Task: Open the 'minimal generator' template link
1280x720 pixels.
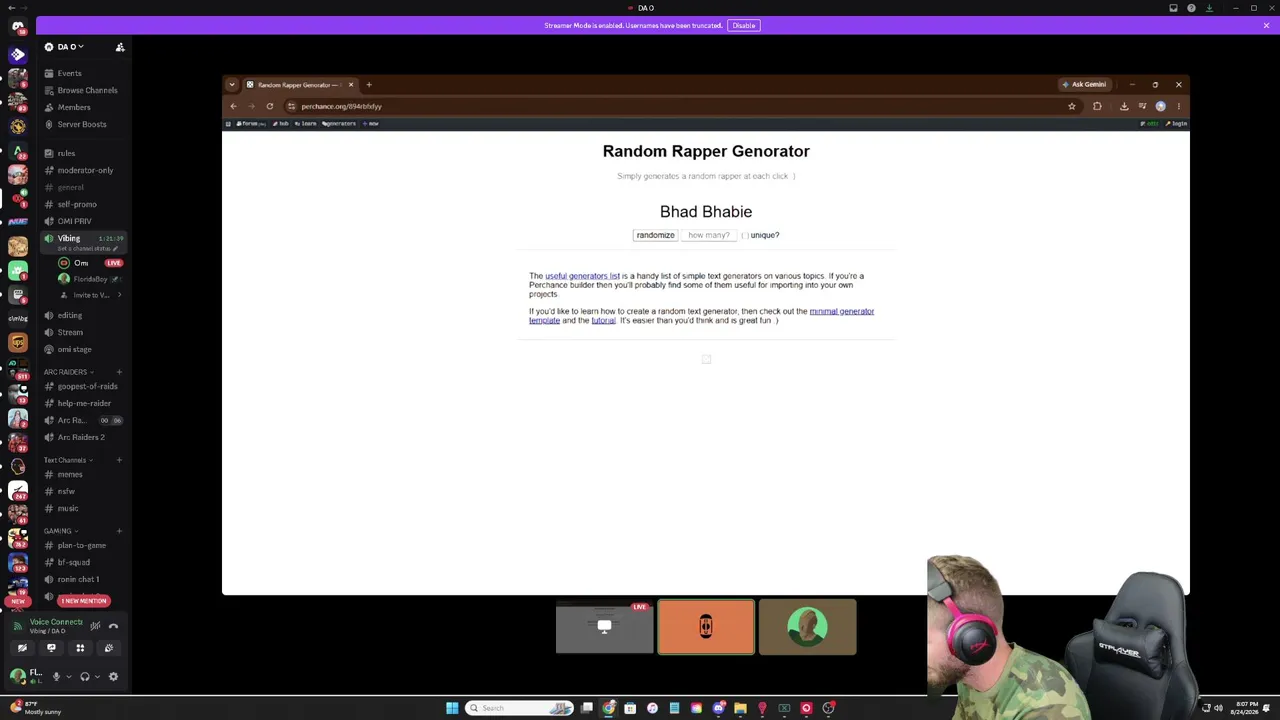Action: click(x=841, y=311)
